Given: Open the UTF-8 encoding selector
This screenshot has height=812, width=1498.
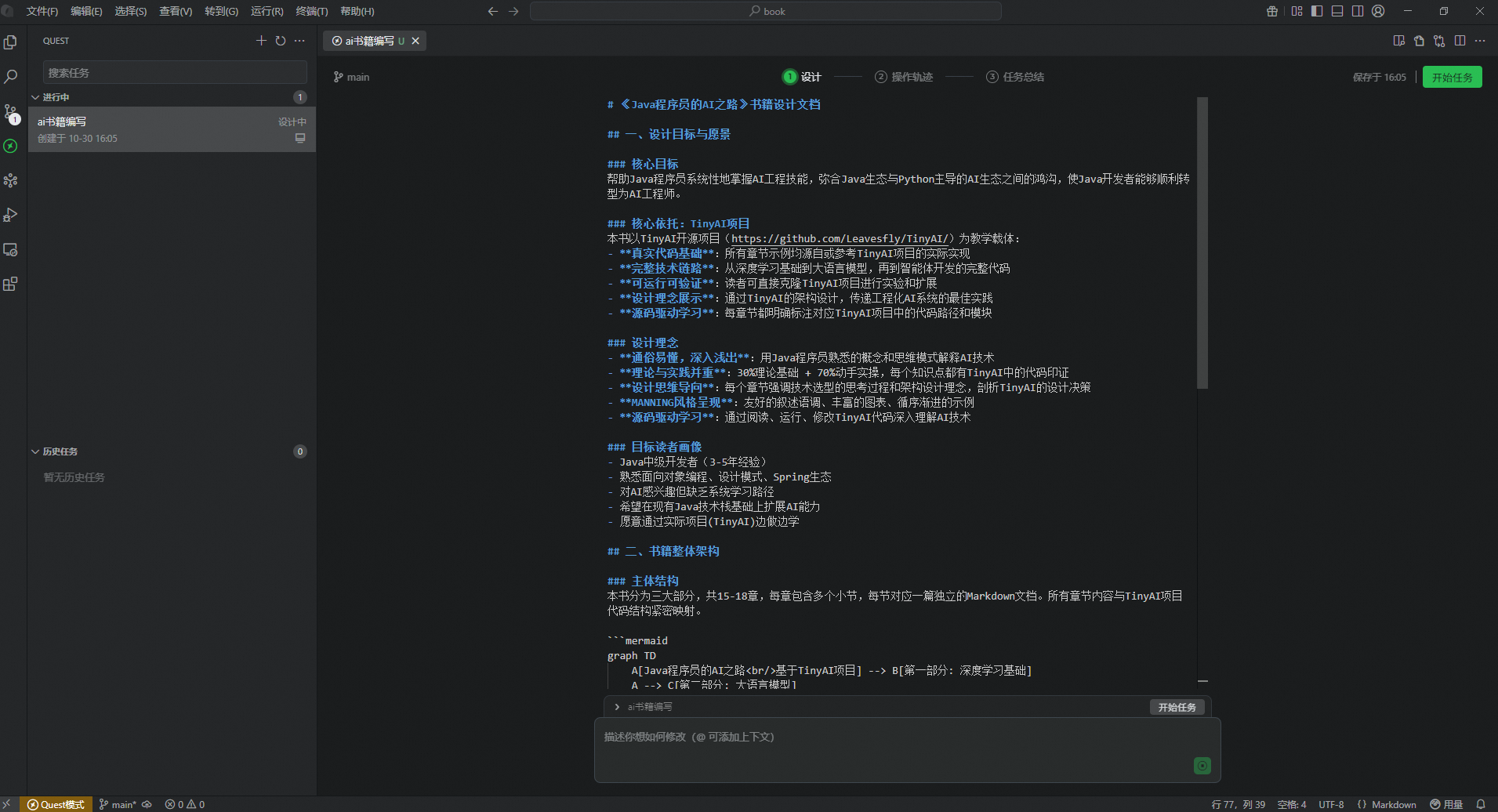Looking at the screenshot, I should tap(1331, 804).
